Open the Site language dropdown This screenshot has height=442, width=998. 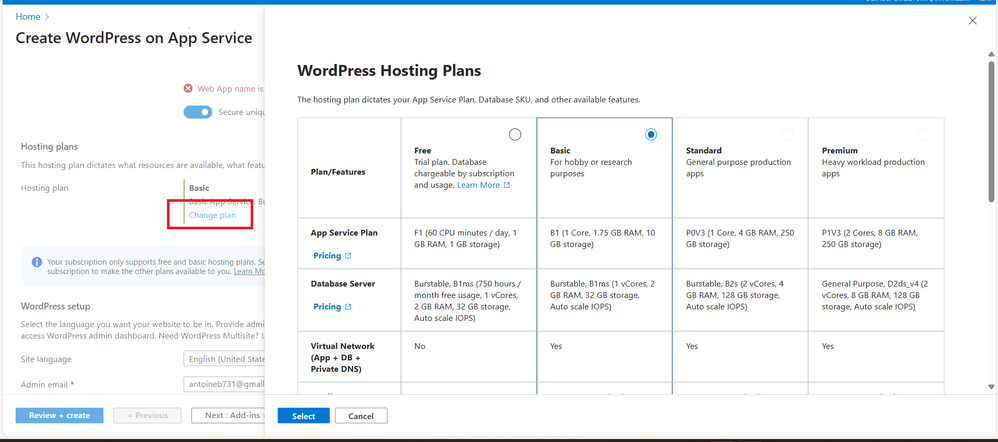(x=224, y=359)
